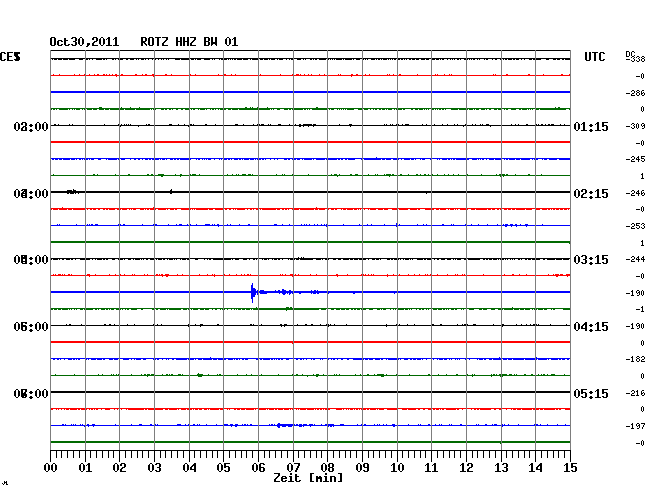The width and height of the screenshot is (650, 494).
Task: Click the DC offset value -244
Action: 635,259
